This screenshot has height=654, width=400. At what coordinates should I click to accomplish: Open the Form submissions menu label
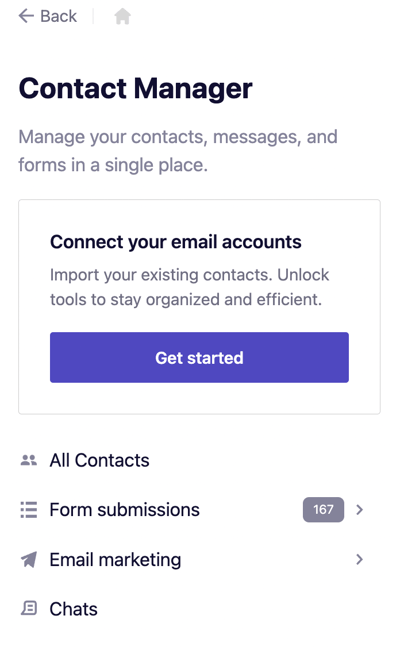(124, 510)
